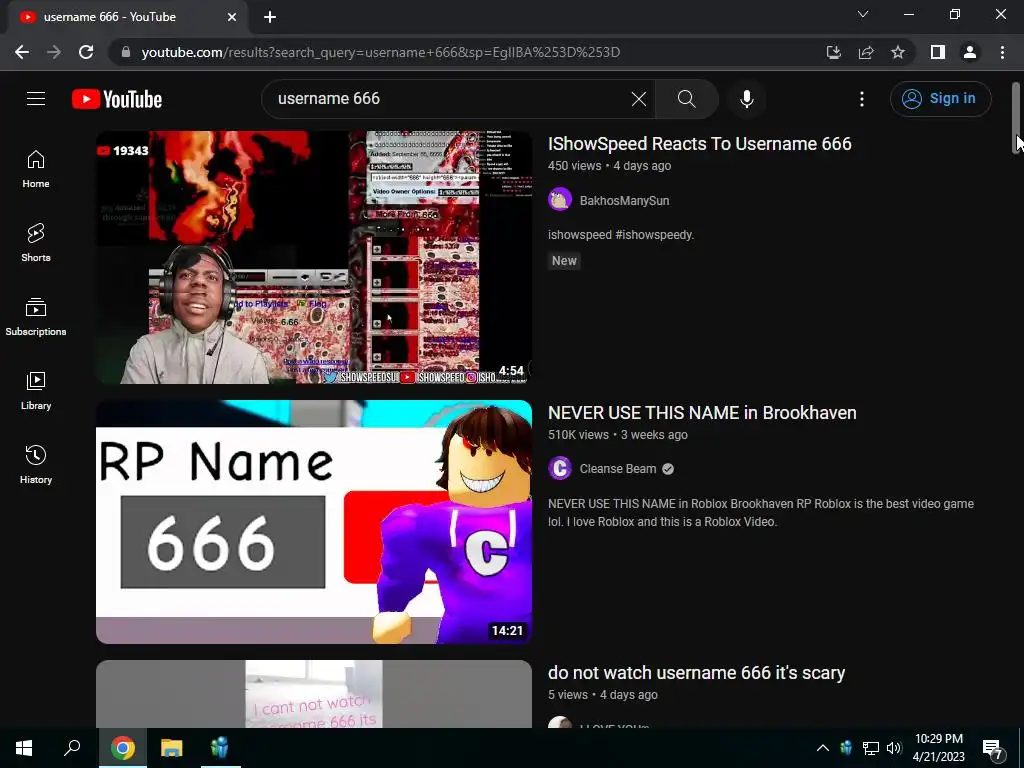The height and width of the screenshot is (768, 1024).
Task: Bookmark this page with star
Action: pos(898,52)
